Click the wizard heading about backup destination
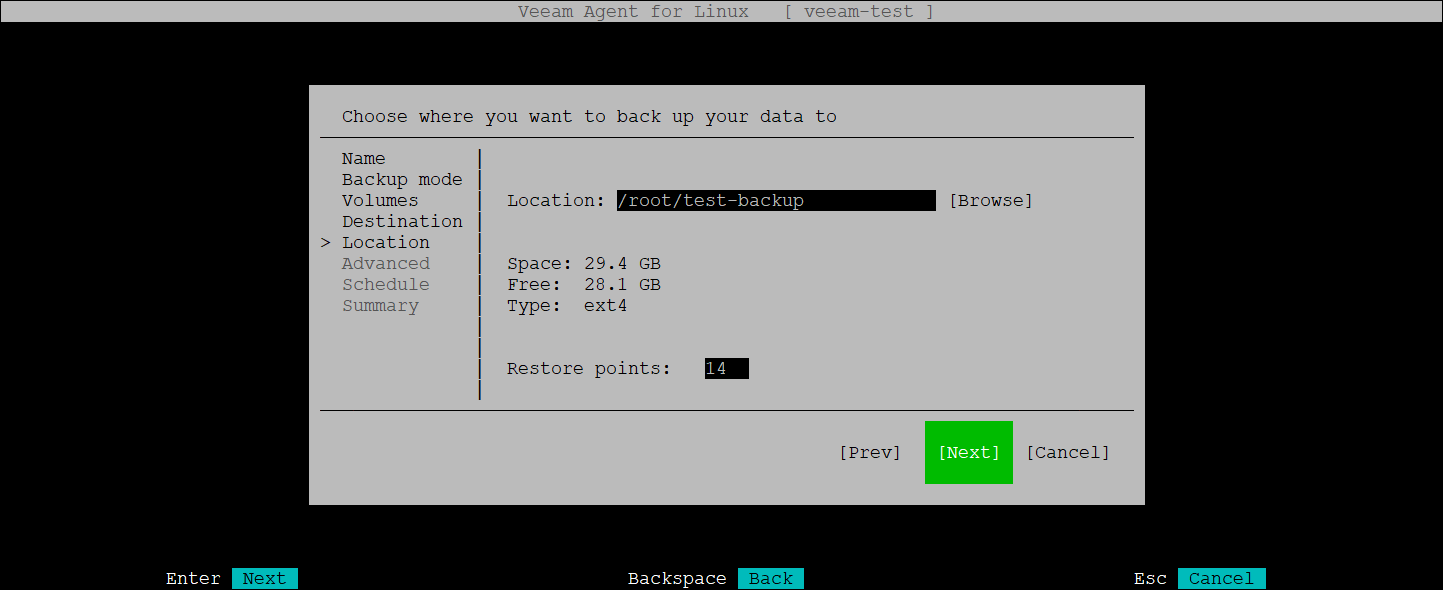Image resolution: width=1443 pixels, height=590 pixels. point(589,116)
